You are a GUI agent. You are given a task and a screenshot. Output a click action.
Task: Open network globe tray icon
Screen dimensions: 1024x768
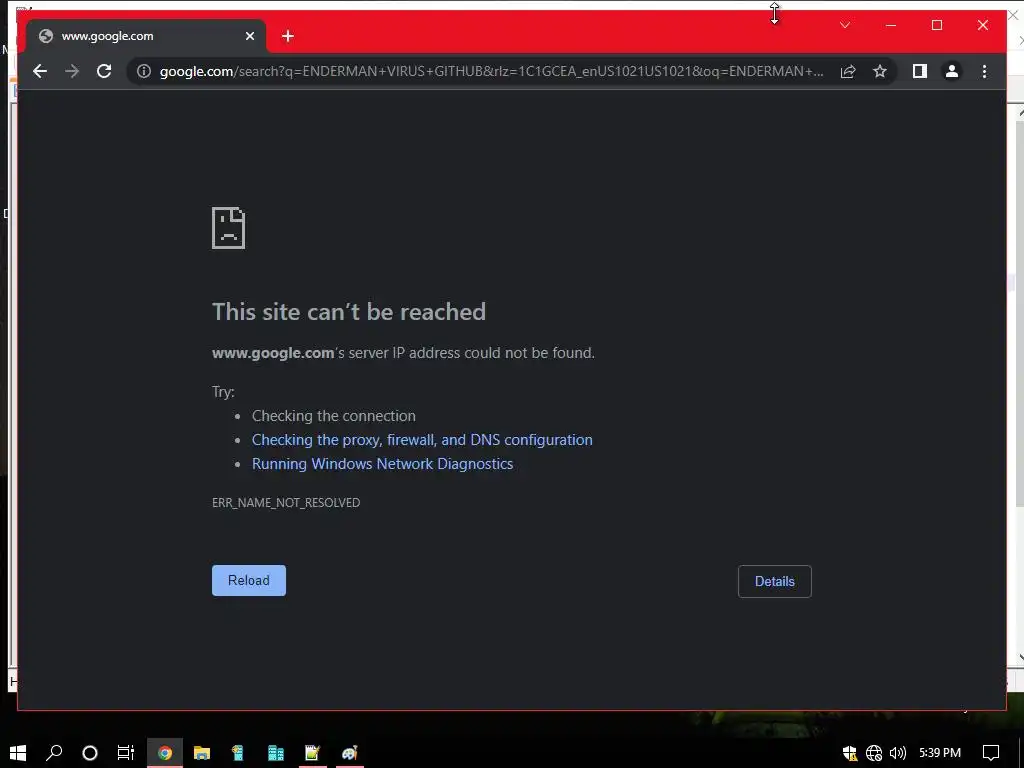click(874, 753)
